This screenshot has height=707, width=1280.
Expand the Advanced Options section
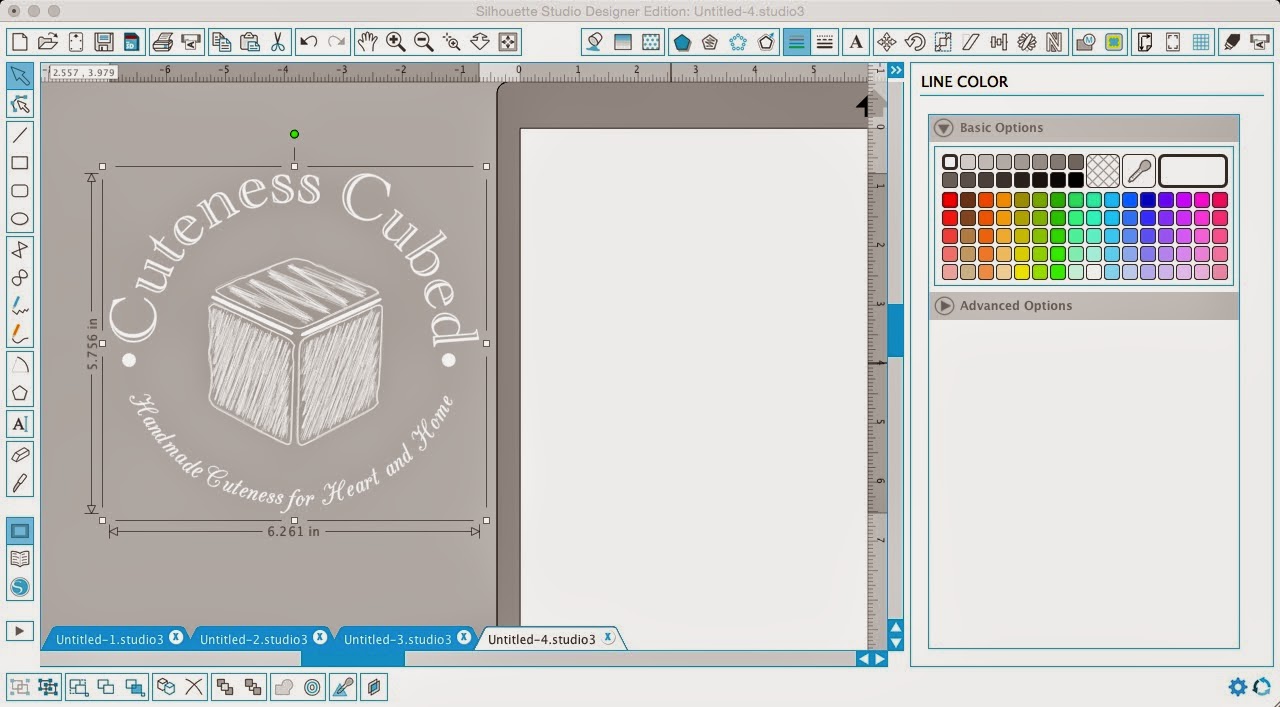coord(944,306)
